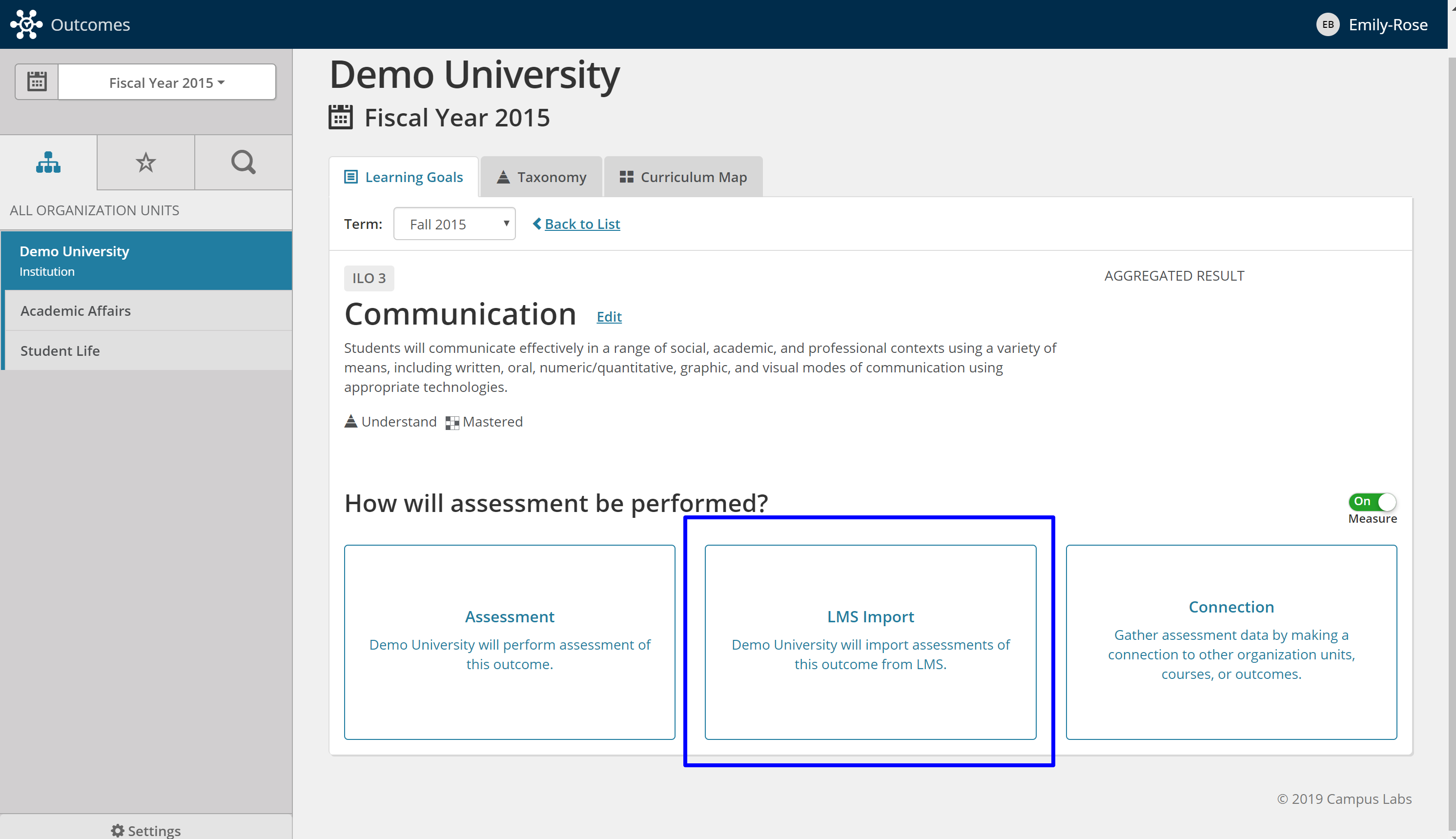1456x839 pixels.
Task: Select Demo University institution in sidebar
Action: 146,261
